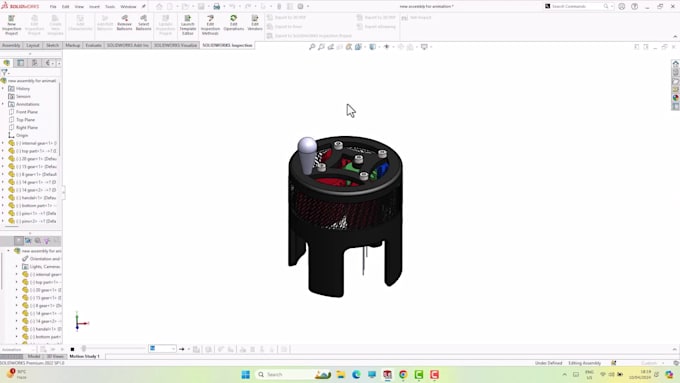The image size is (680, 383).
Task: Select Origin in feature tree
Action: 22,135
